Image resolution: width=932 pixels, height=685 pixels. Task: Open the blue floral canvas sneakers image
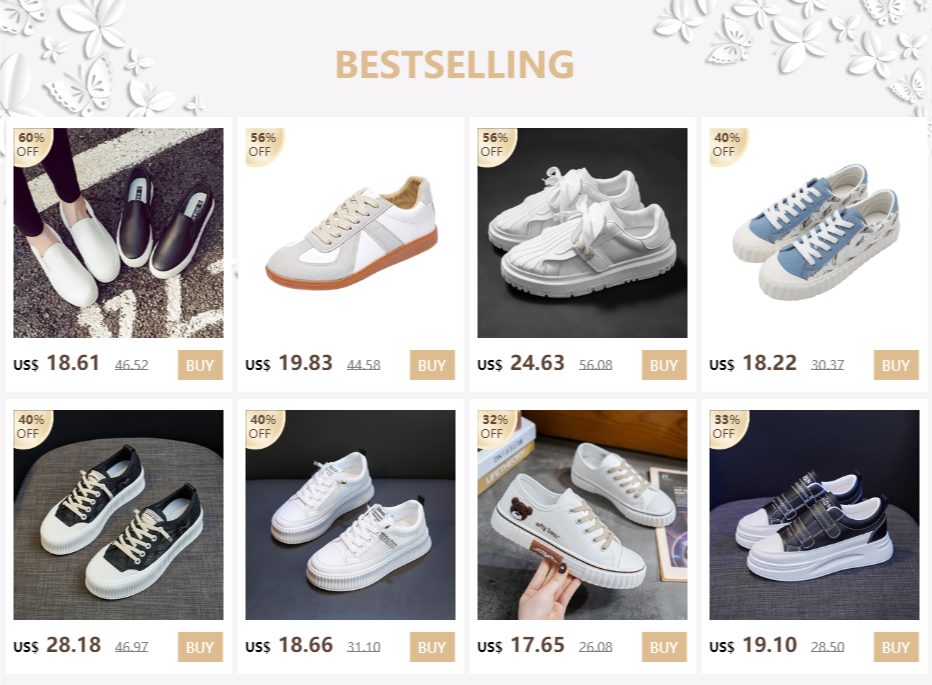(814, 233)
